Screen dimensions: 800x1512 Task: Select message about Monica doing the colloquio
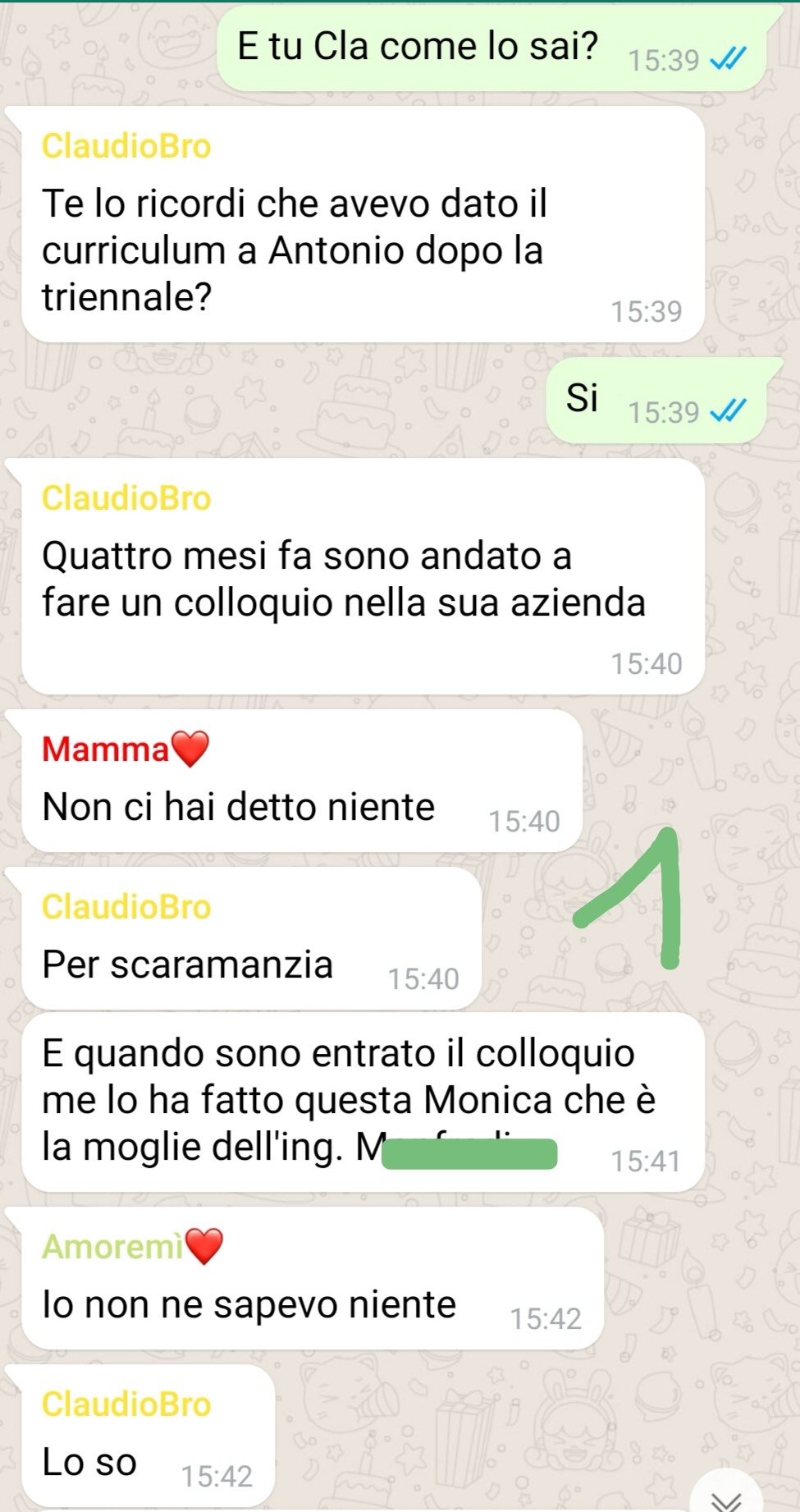tap(363, 1102)
